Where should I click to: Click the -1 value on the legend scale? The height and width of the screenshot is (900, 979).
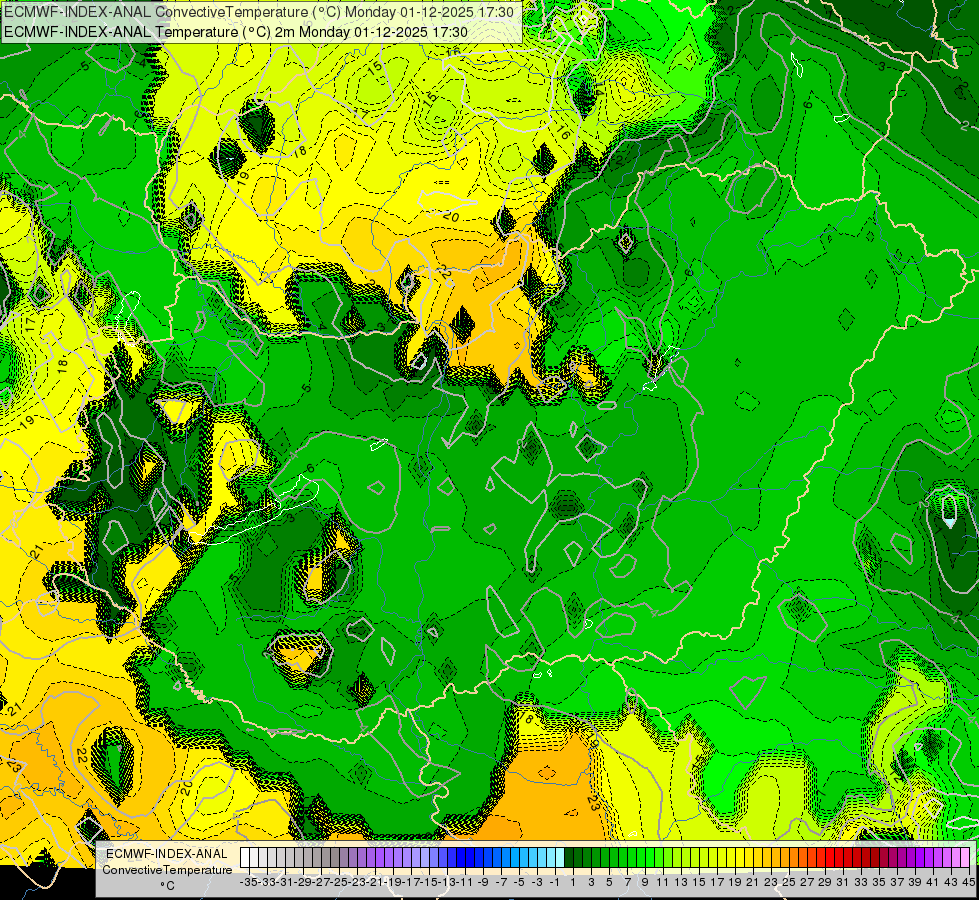tap(555, 882)
